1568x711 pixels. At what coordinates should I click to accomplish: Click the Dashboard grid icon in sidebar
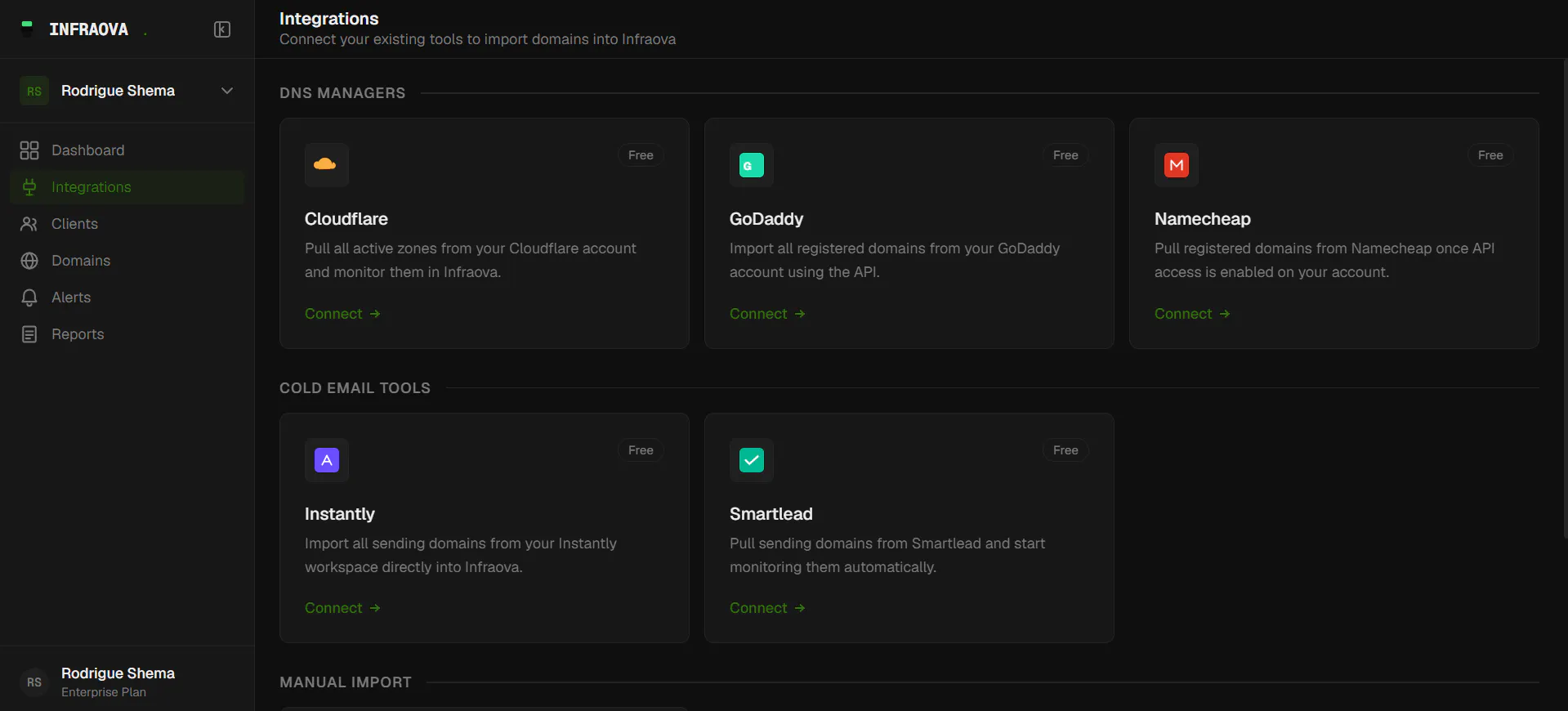coord(29,150)
